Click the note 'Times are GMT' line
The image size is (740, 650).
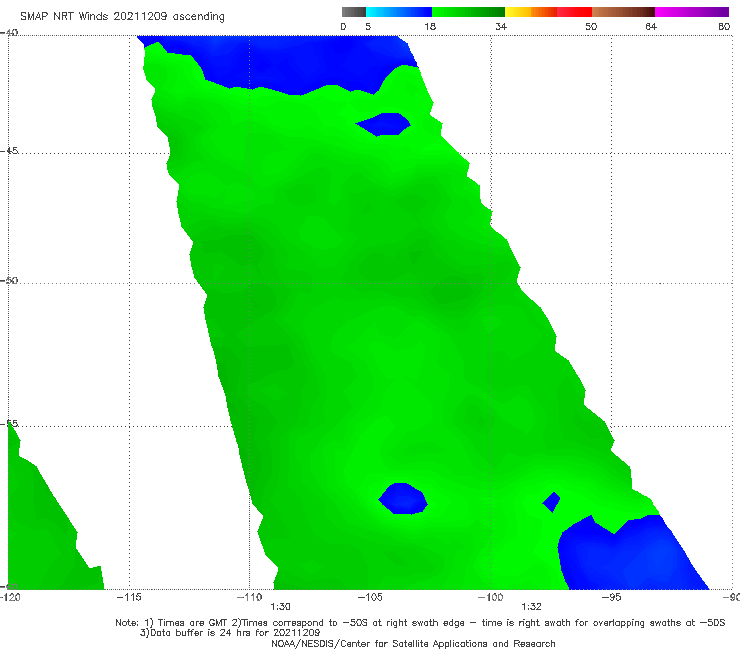pos(420,623)
